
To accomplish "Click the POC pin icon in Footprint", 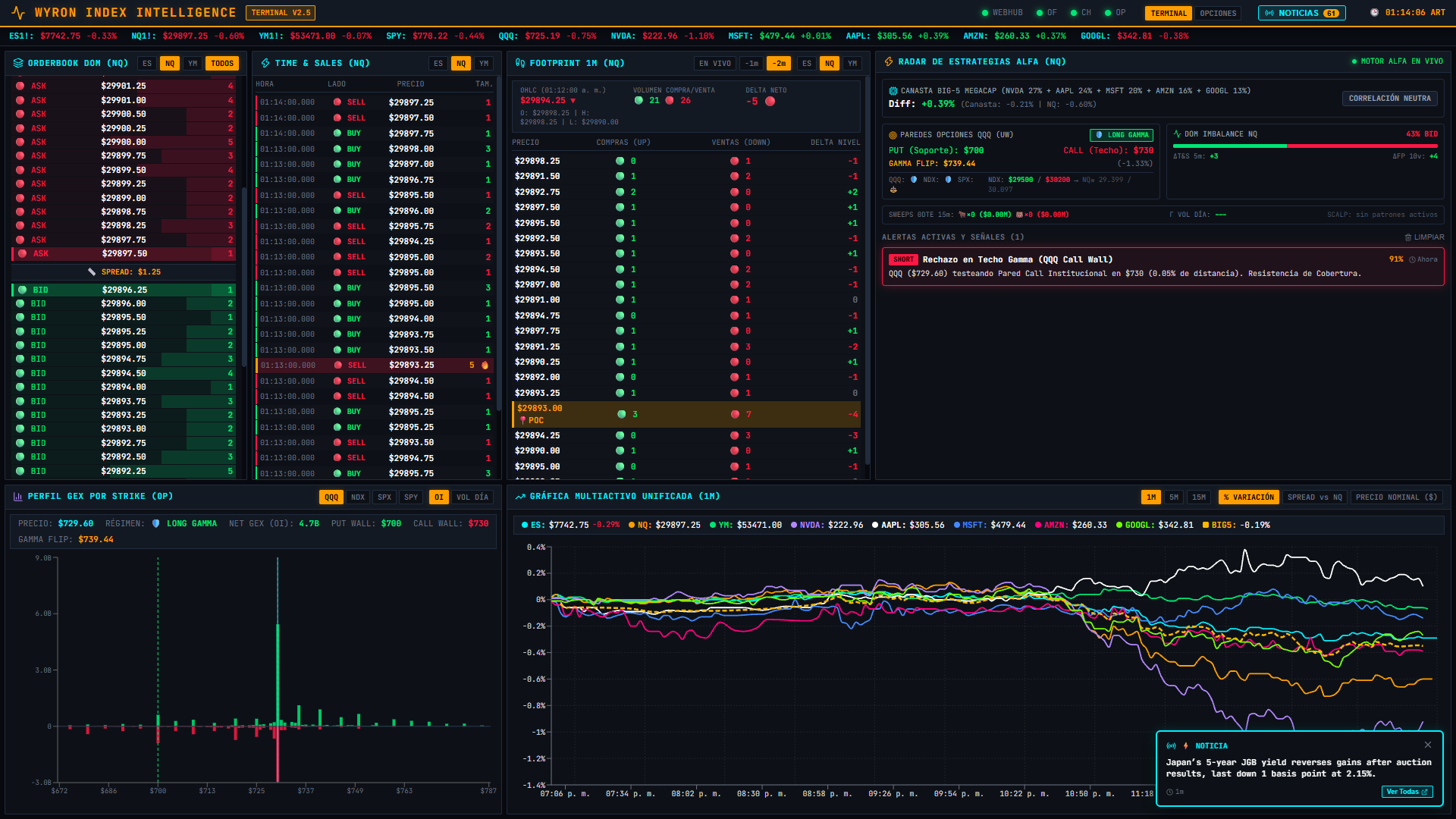I will coord(523,420).
